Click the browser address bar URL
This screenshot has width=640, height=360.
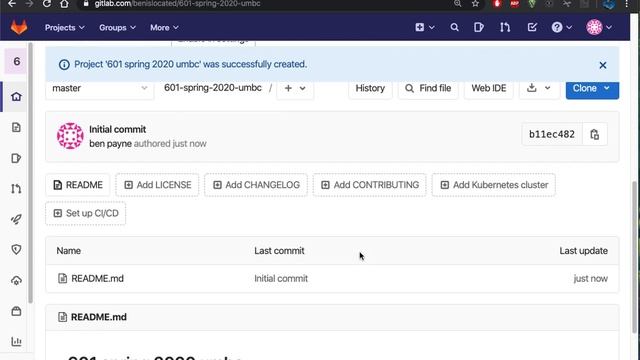[x=178, y=4]
